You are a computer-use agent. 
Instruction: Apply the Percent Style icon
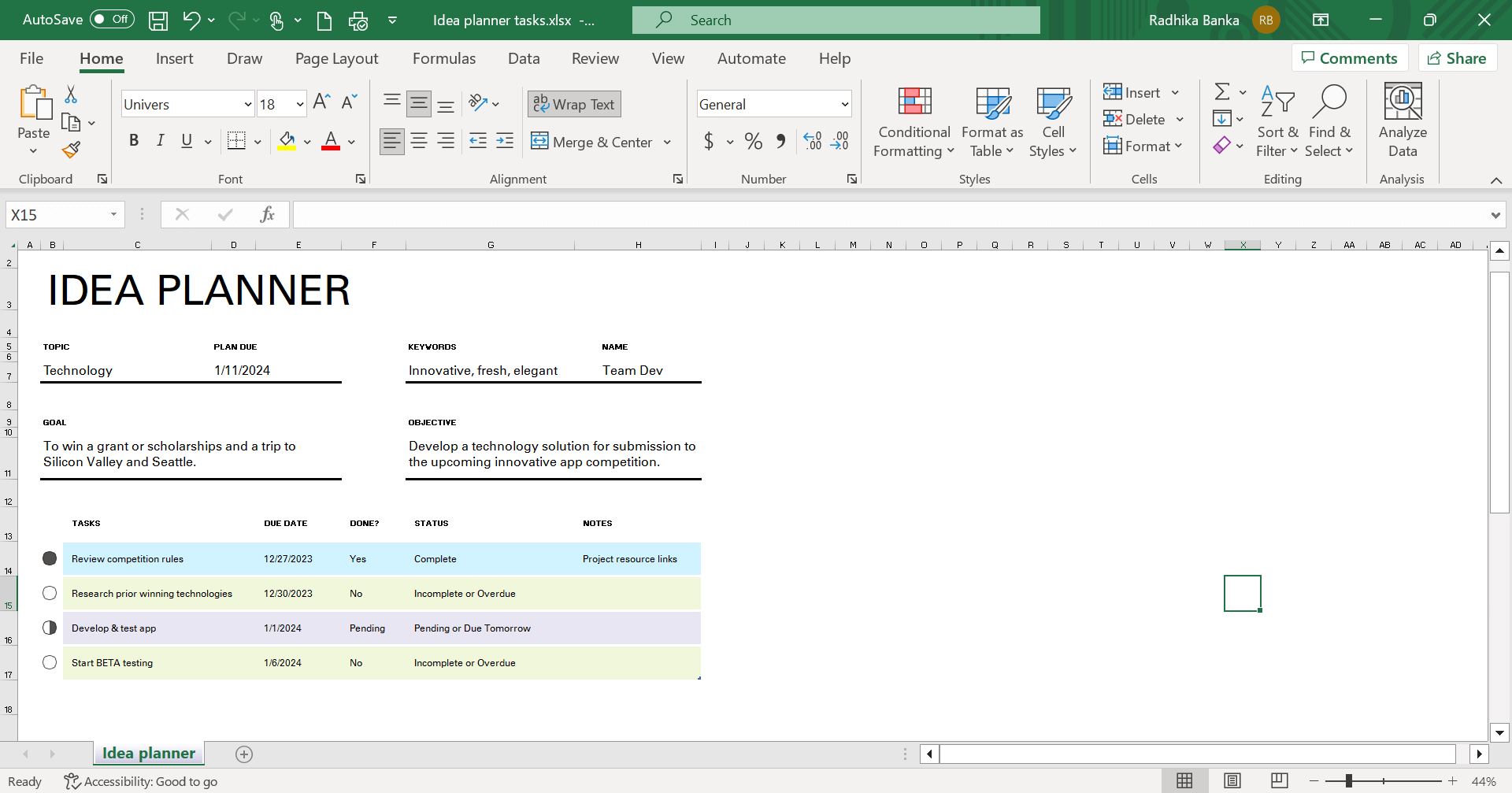pos(752,141)
